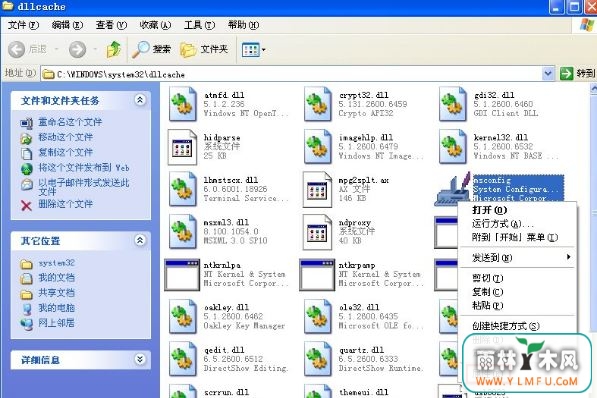This screenshot has width=597, height=398.
Task: Open dropdown arrow next to Forward button
Action: pyautogui.click(x=95, y=50)
